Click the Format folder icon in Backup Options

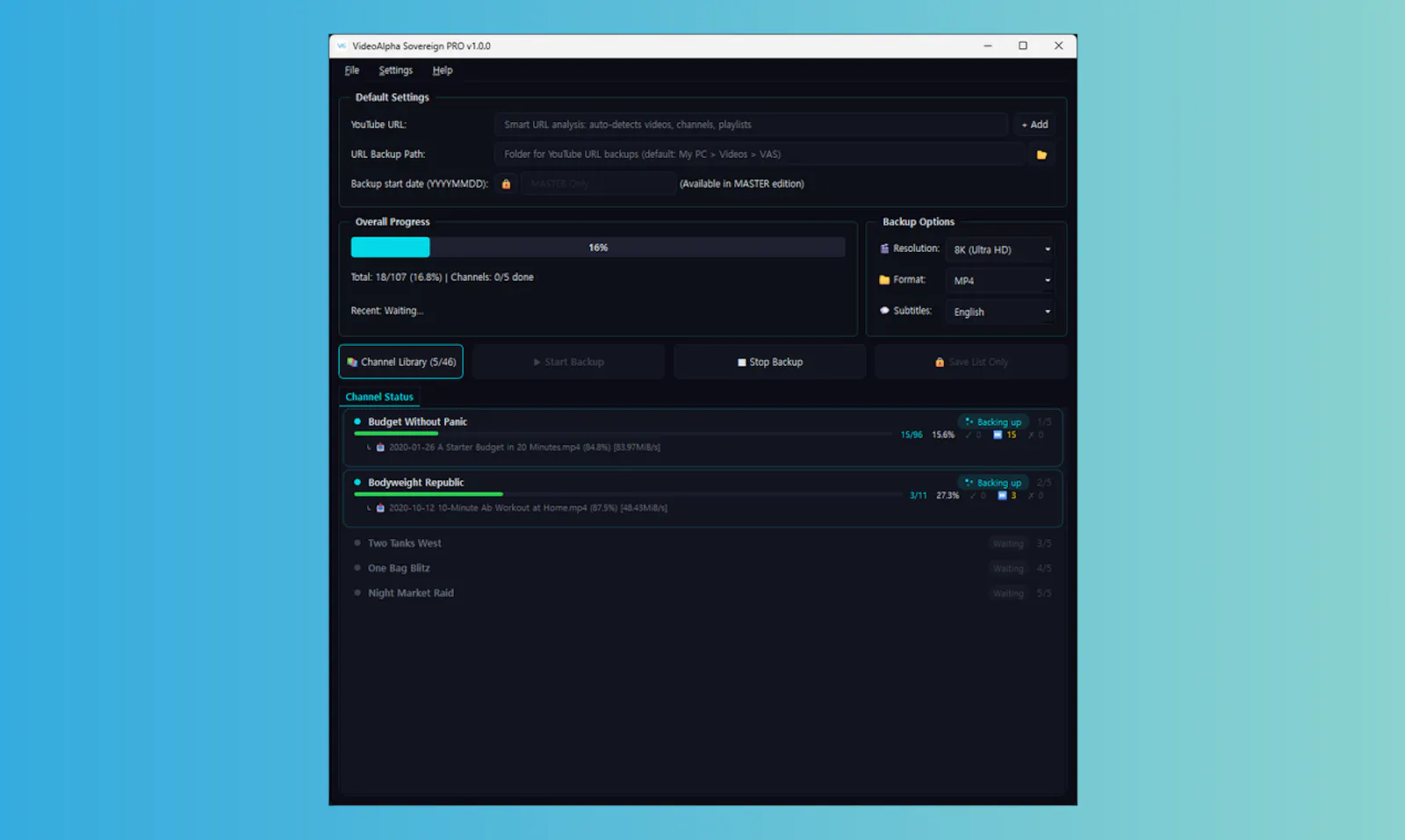click(x=884, y=280)
